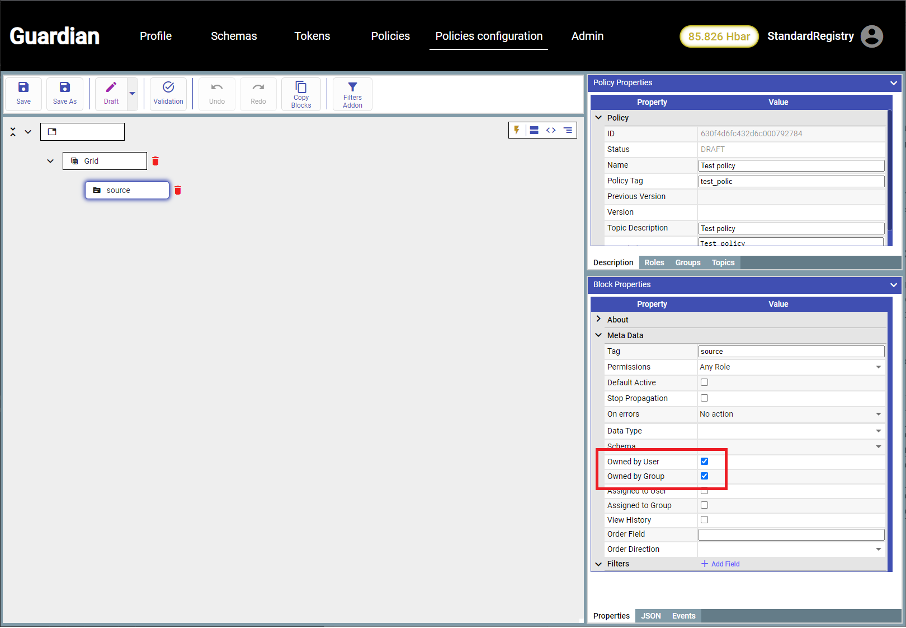Click the Add Field link in Filters
This screenshot has height=628, width=906.
[720, 564]
